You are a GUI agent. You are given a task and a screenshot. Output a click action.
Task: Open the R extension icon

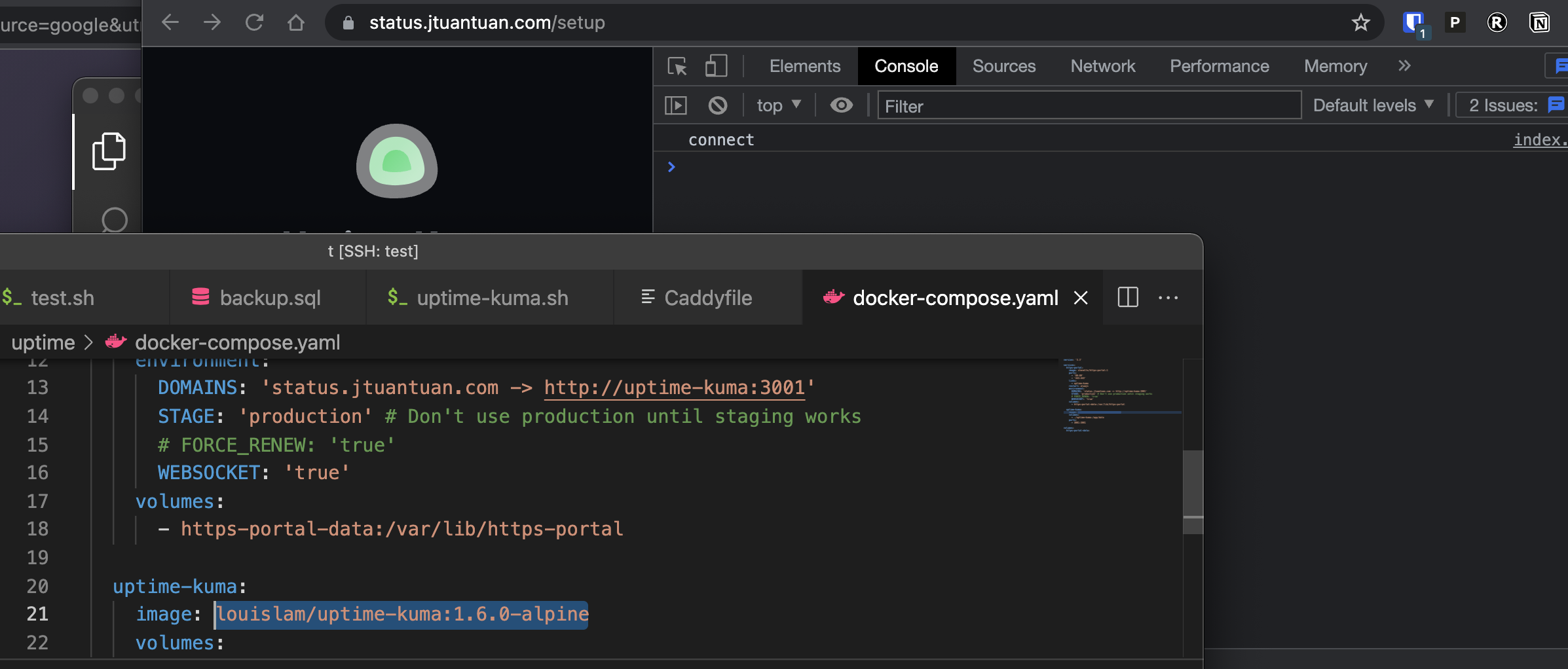coord(1497,22)
